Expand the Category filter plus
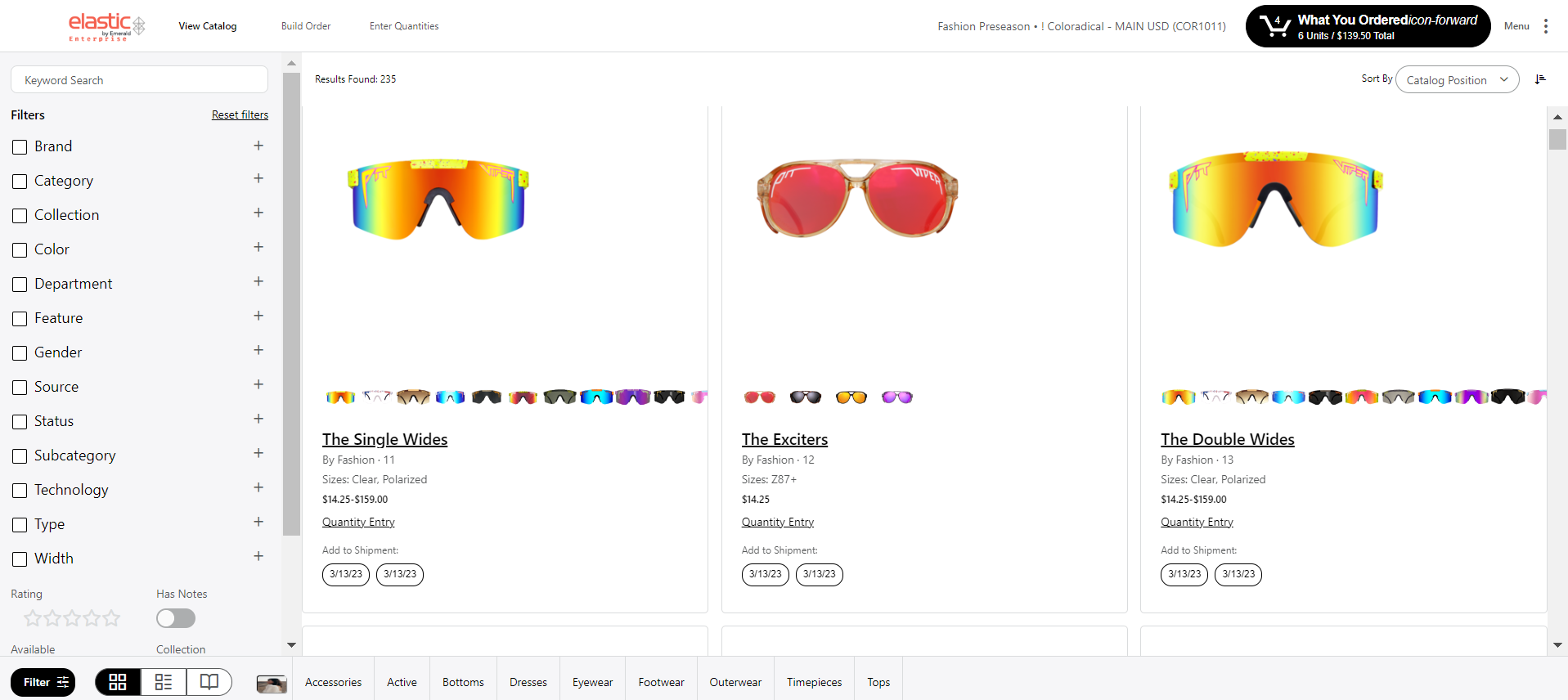The width and height of the screenshot is (1568, 700). point(258,178)
